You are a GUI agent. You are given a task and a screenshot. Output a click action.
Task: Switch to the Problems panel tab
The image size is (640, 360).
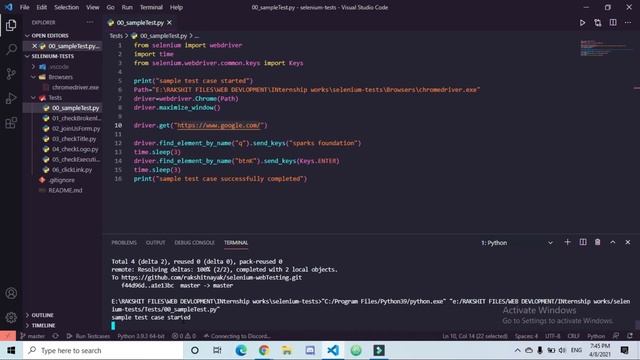coord(124,242)
